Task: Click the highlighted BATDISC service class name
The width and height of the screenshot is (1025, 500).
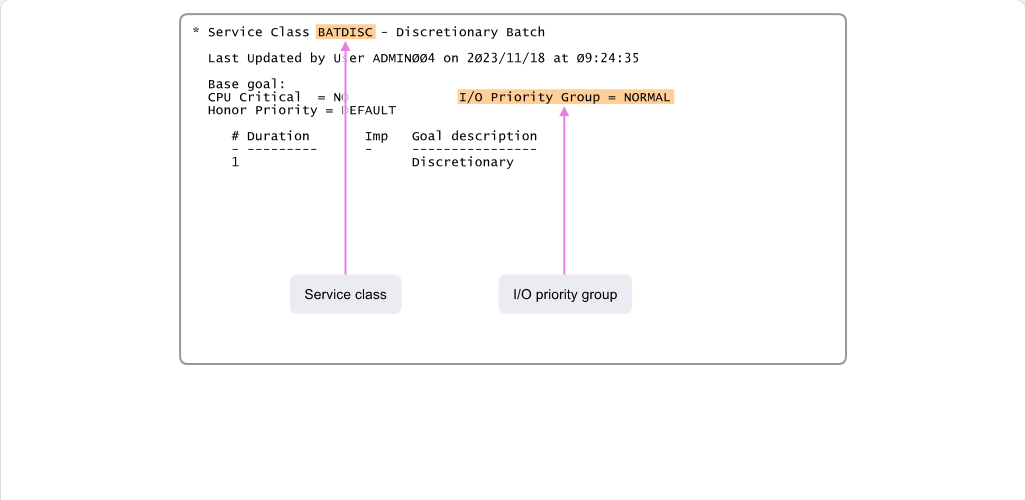Action: [x=346, y=32]
